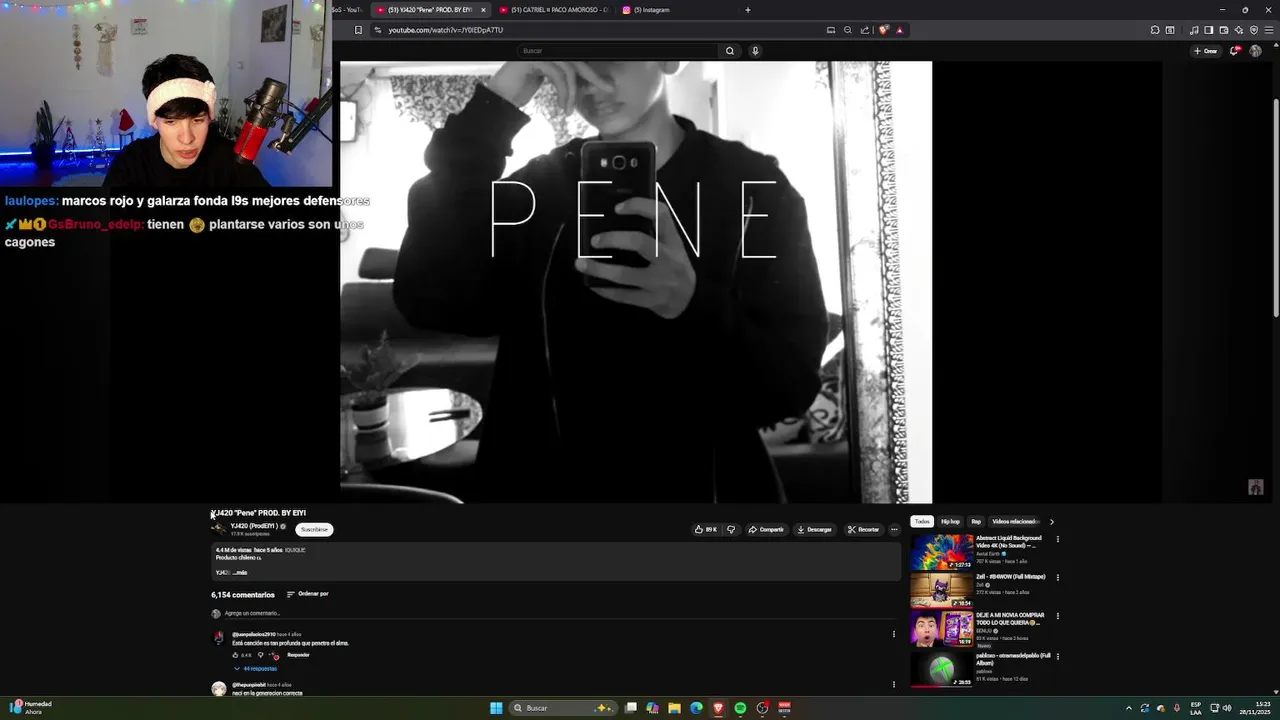1280x720 pixels.
Task: Play the PENE video in player
Action: click(x=636, y=282)
